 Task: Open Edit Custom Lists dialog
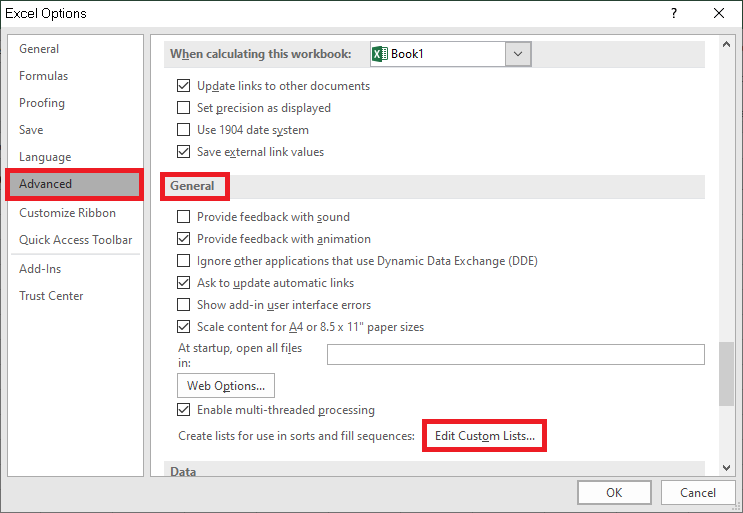point(484,436)
